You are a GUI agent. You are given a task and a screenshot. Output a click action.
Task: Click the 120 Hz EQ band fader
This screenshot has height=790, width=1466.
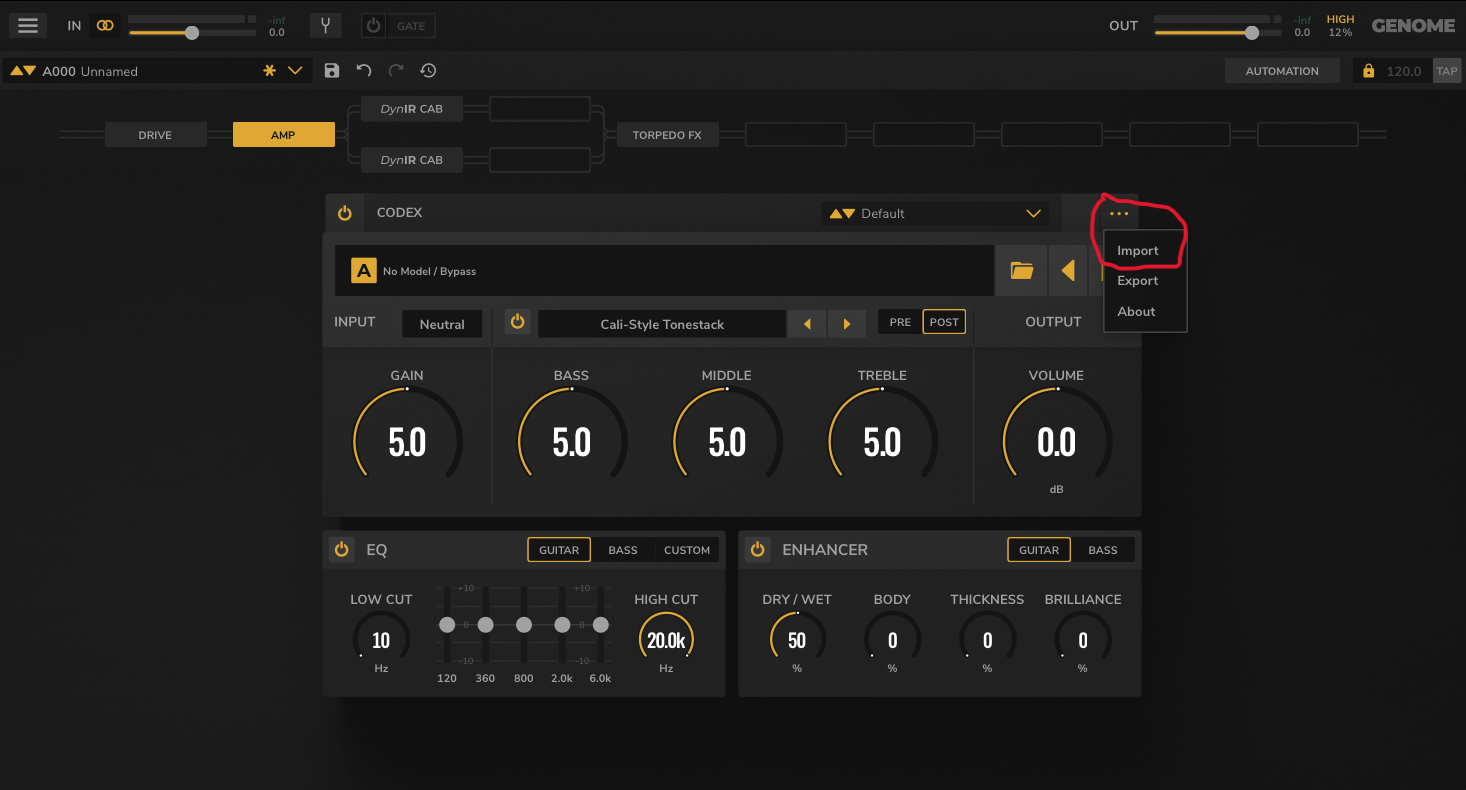click(447, 625)
